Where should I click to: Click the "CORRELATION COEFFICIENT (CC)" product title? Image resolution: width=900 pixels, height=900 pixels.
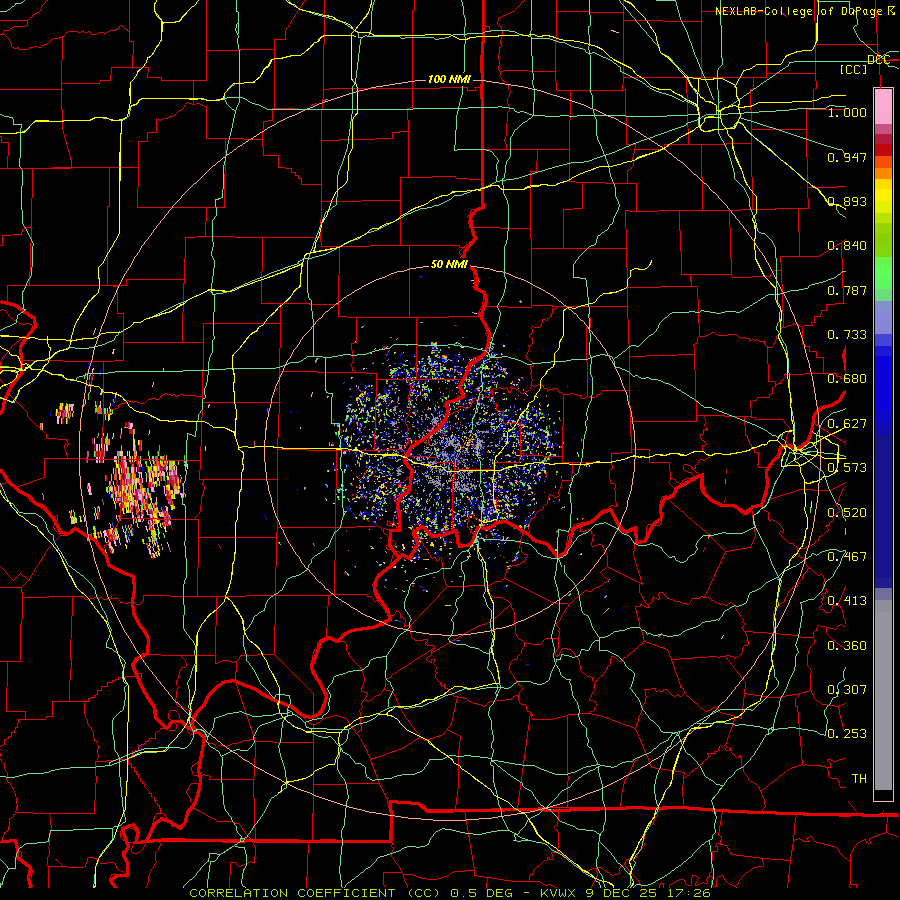tap(315, 893)
